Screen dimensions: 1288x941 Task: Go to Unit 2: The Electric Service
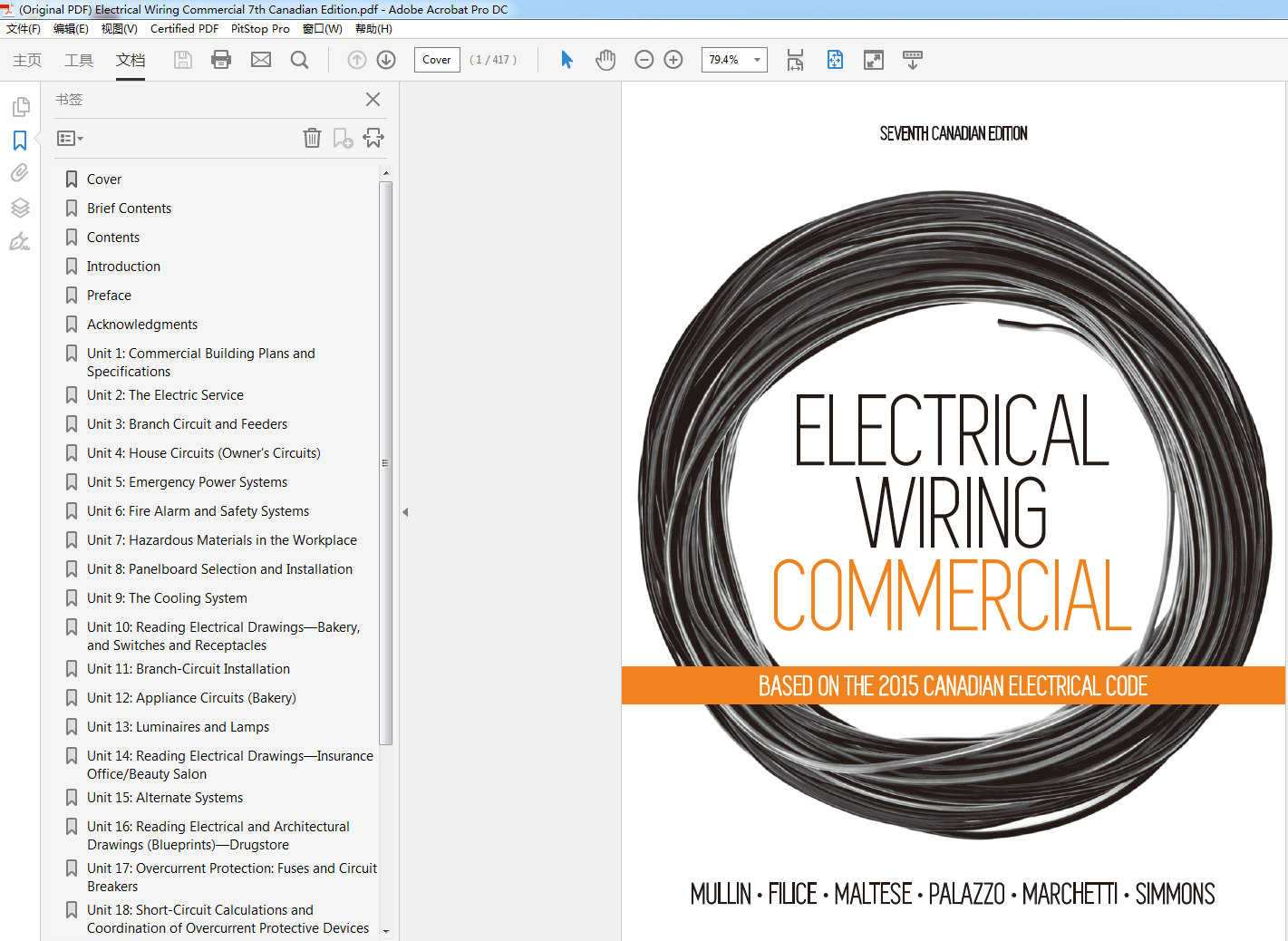click(165, 395)
